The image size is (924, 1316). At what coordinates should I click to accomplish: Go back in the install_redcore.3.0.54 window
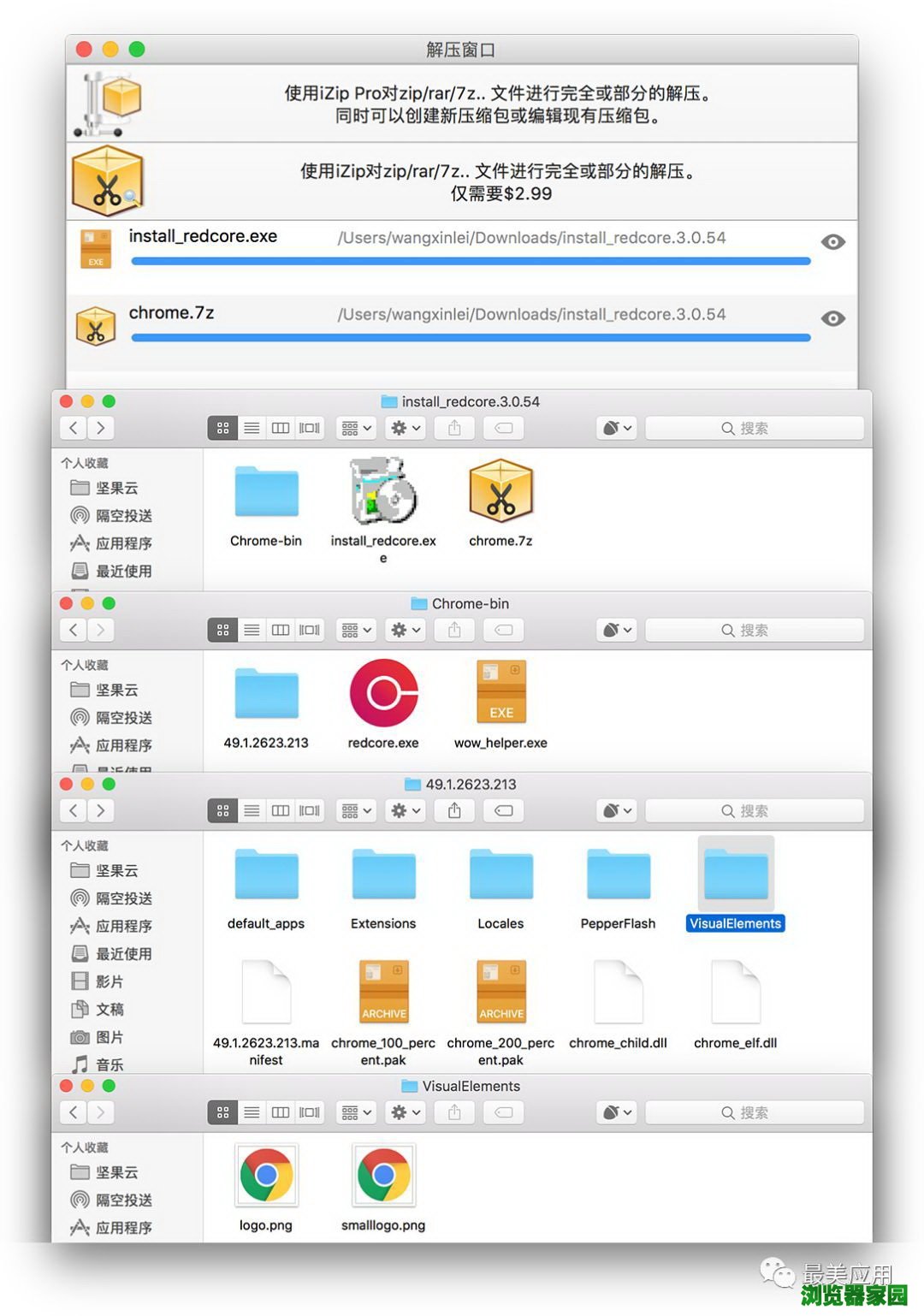[74, 428]
